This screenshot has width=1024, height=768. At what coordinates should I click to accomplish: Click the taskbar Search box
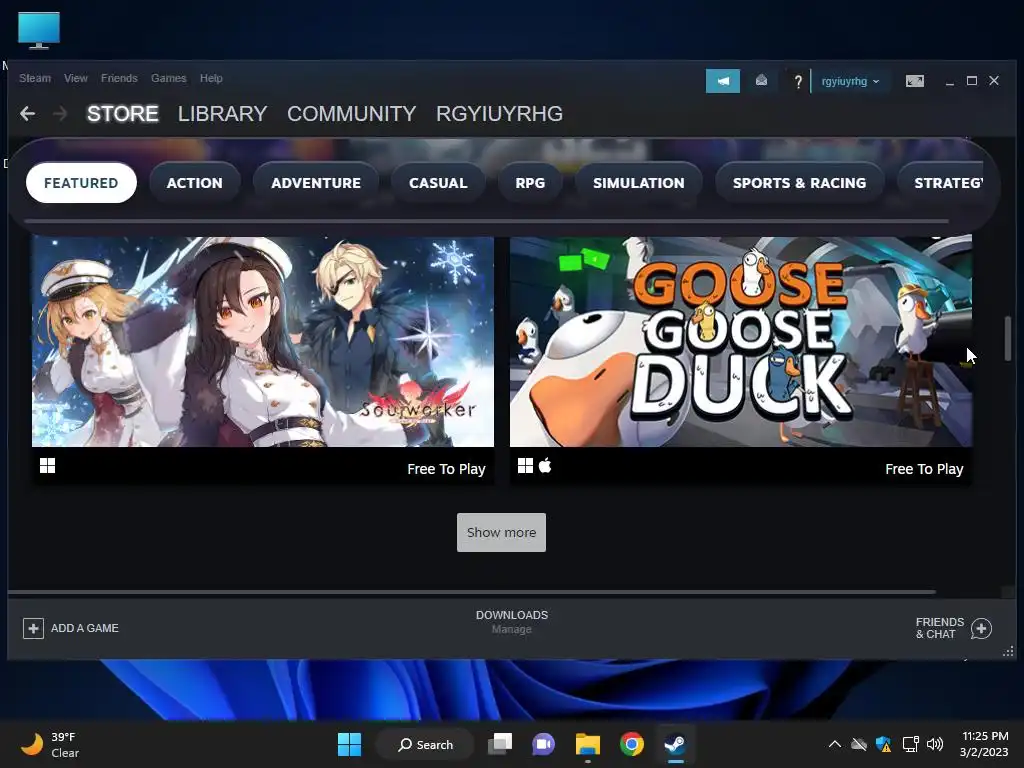point(425,744)
